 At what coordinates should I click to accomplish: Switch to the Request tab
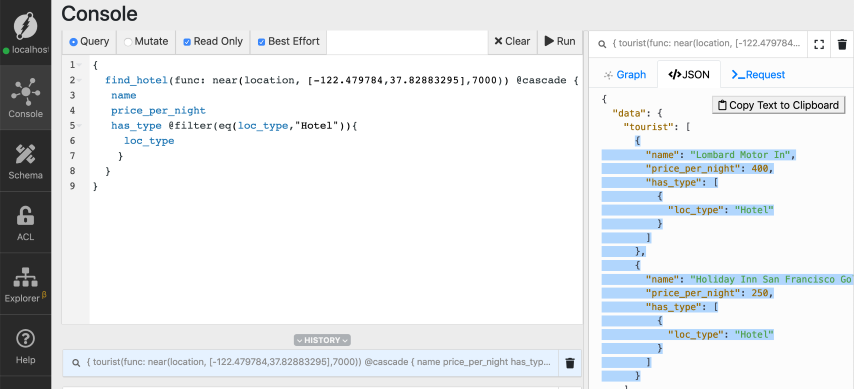758,75
